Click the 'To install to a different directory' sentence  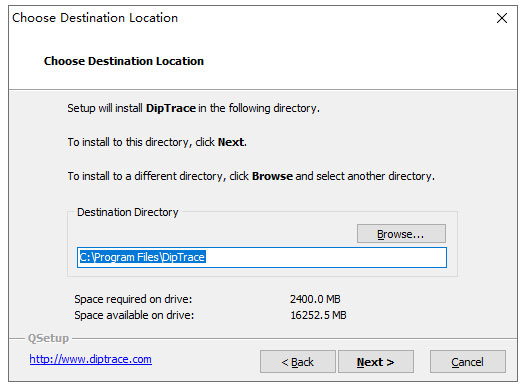pos(251,176)
